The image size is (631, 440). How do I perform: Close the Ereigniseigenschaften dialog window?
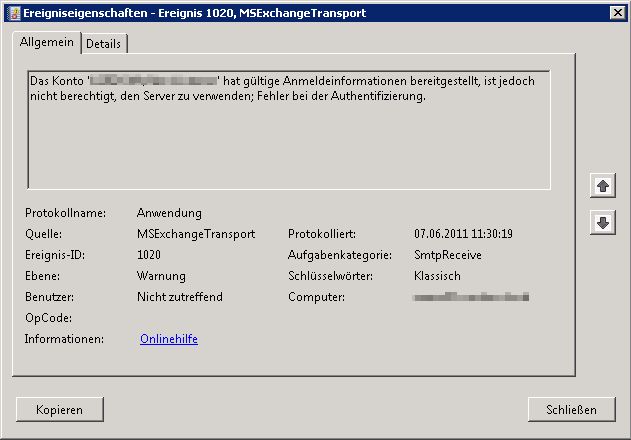[618, 13]
